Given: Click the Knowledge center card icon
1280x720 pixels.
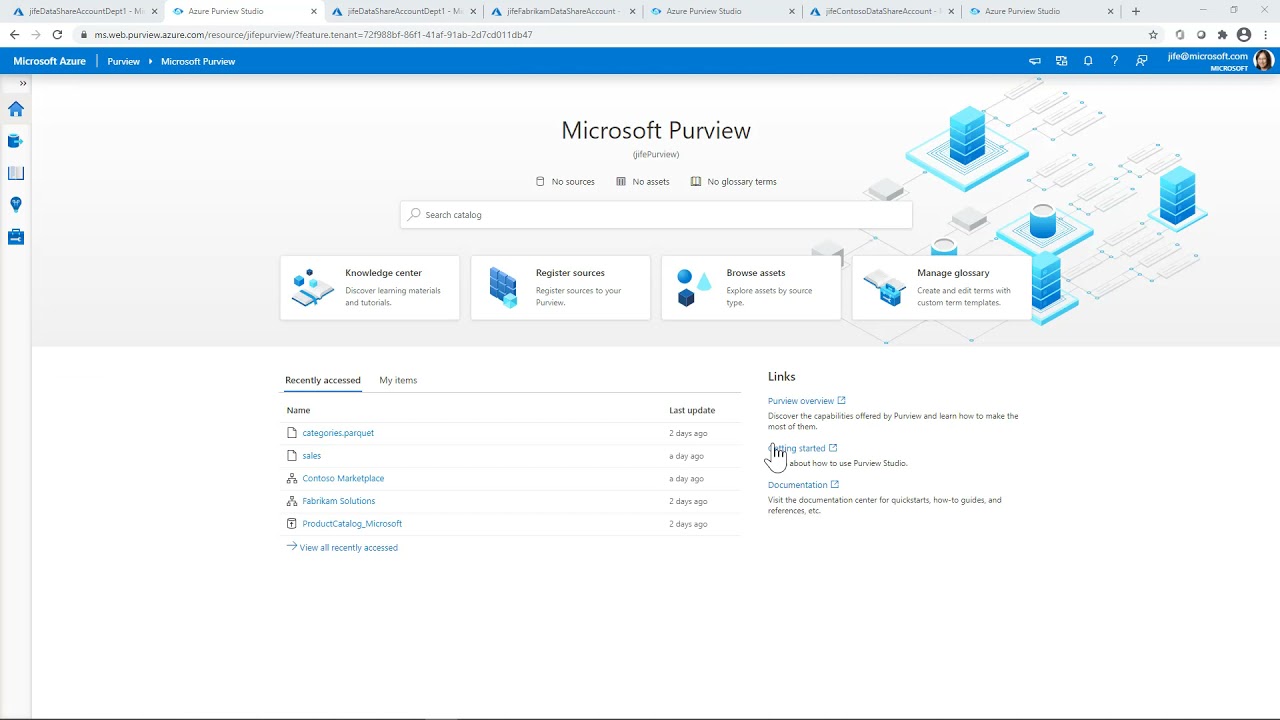Looking at the screenshot, I should tap(312, 288).
